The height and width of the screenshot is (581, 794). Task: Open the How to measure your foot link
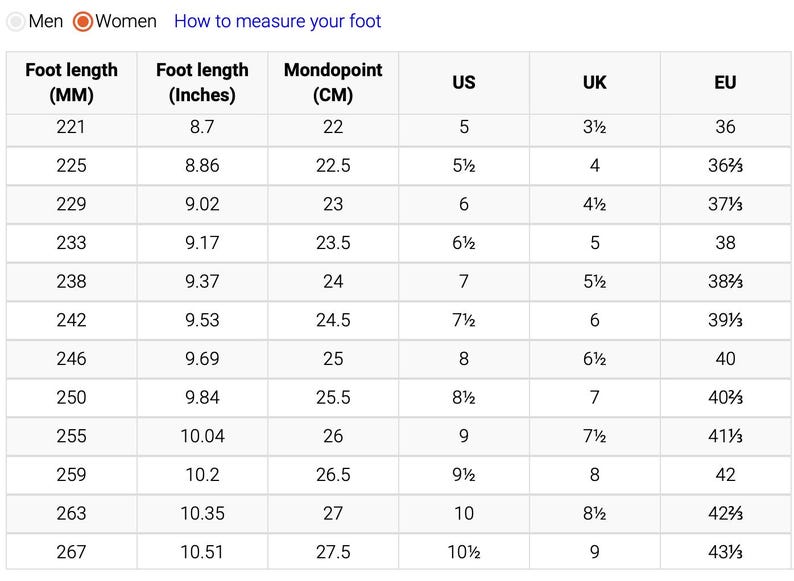point(277,21)
